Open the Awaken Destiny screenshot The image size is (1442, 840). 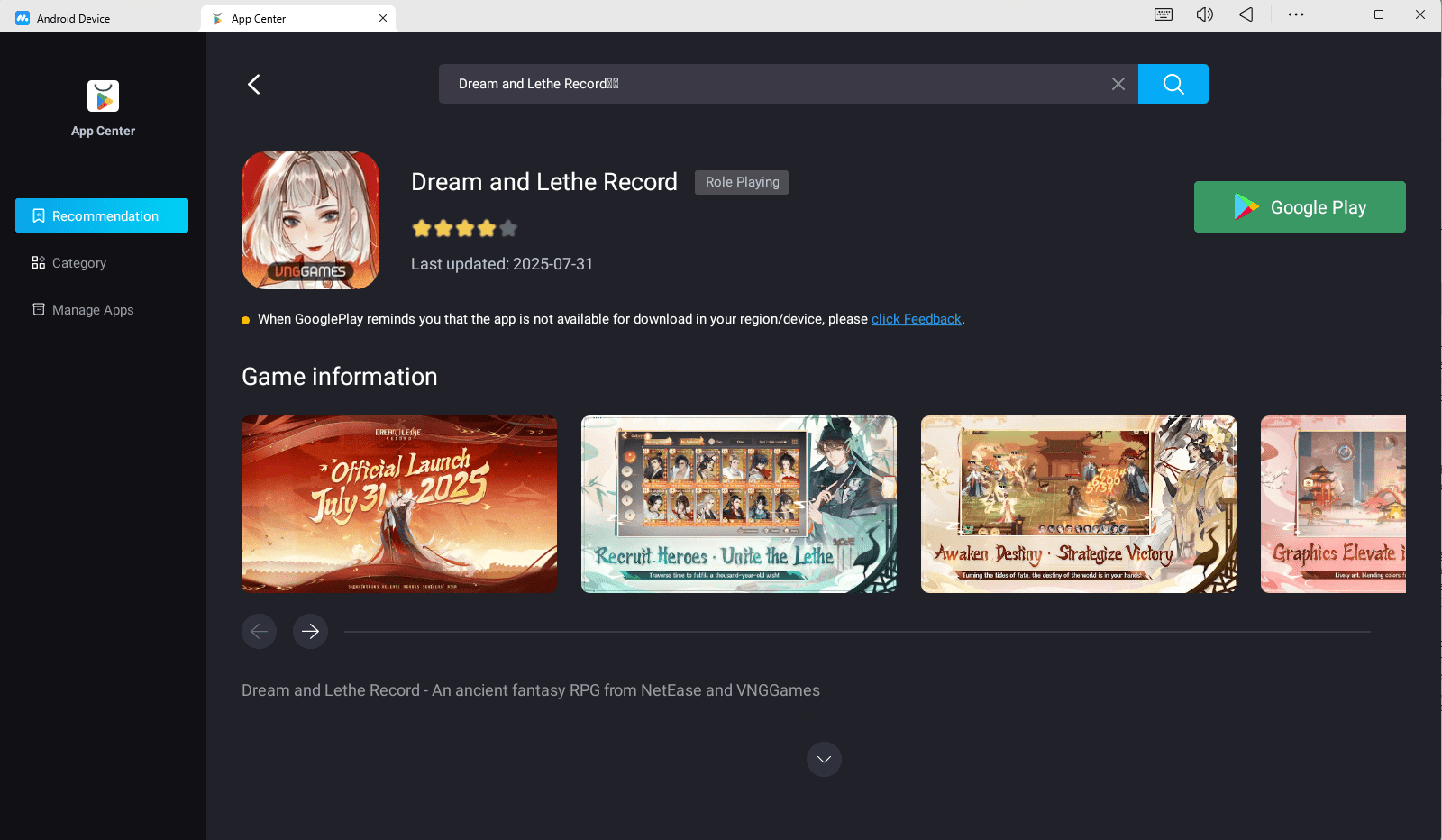[1079, 504]
